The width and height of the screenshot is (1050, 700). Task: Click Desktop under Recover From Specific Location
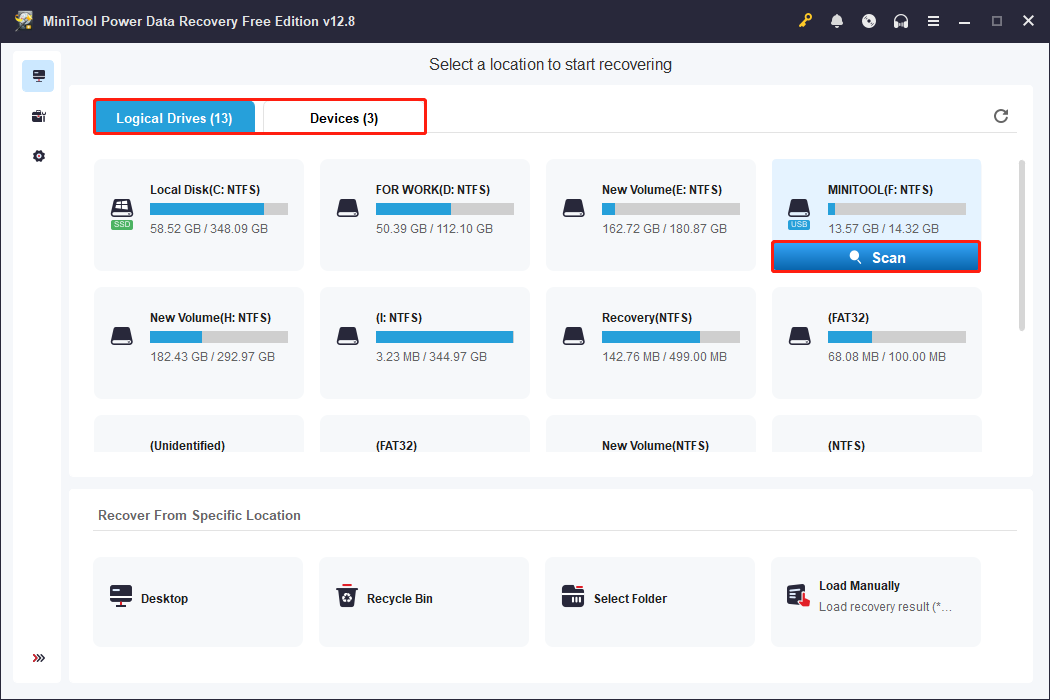(198, 599)
